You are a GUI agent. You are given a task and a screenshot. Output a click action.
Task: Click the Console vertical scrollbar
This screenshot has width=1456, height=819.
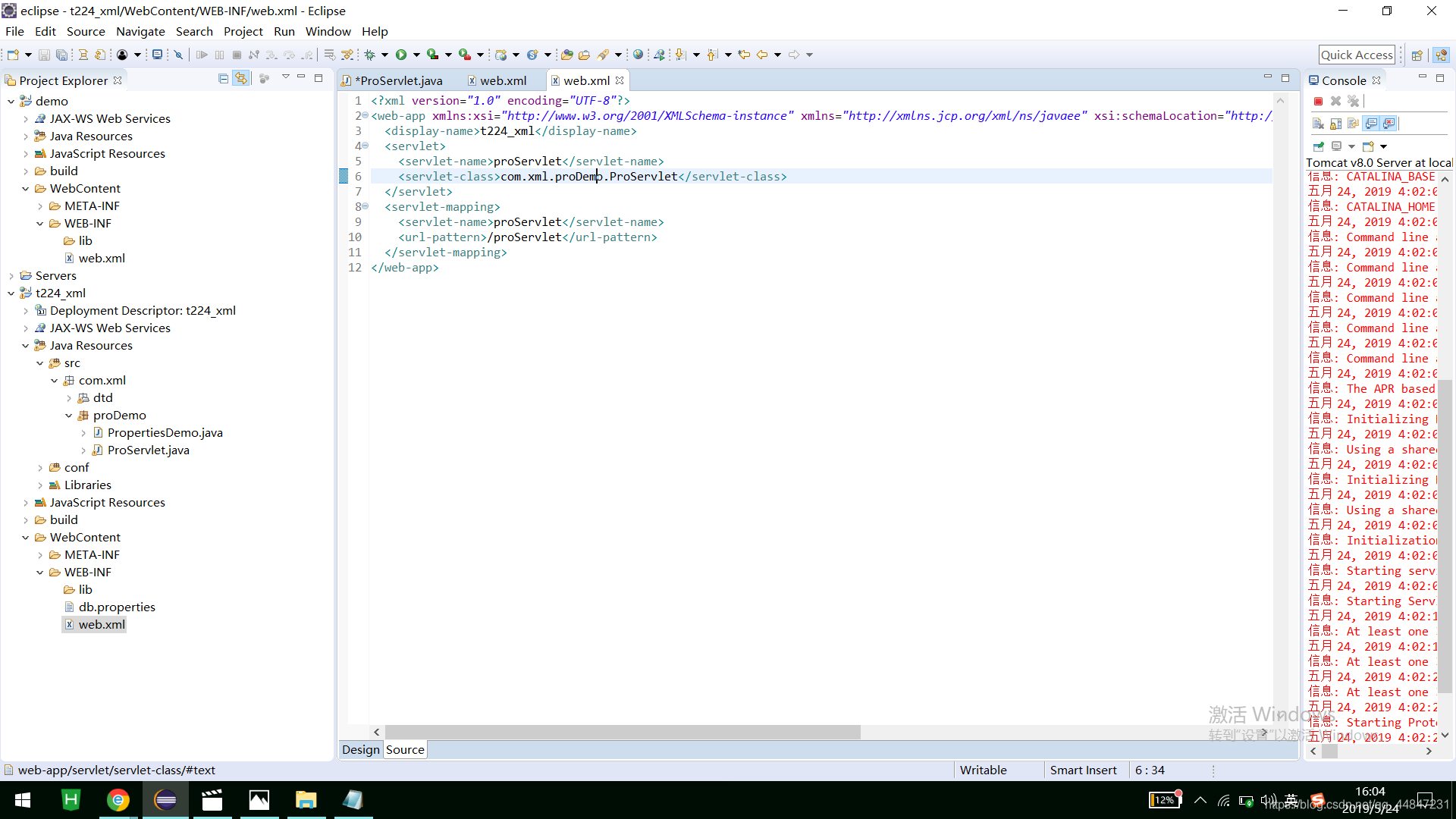(x=1445, y=535)
